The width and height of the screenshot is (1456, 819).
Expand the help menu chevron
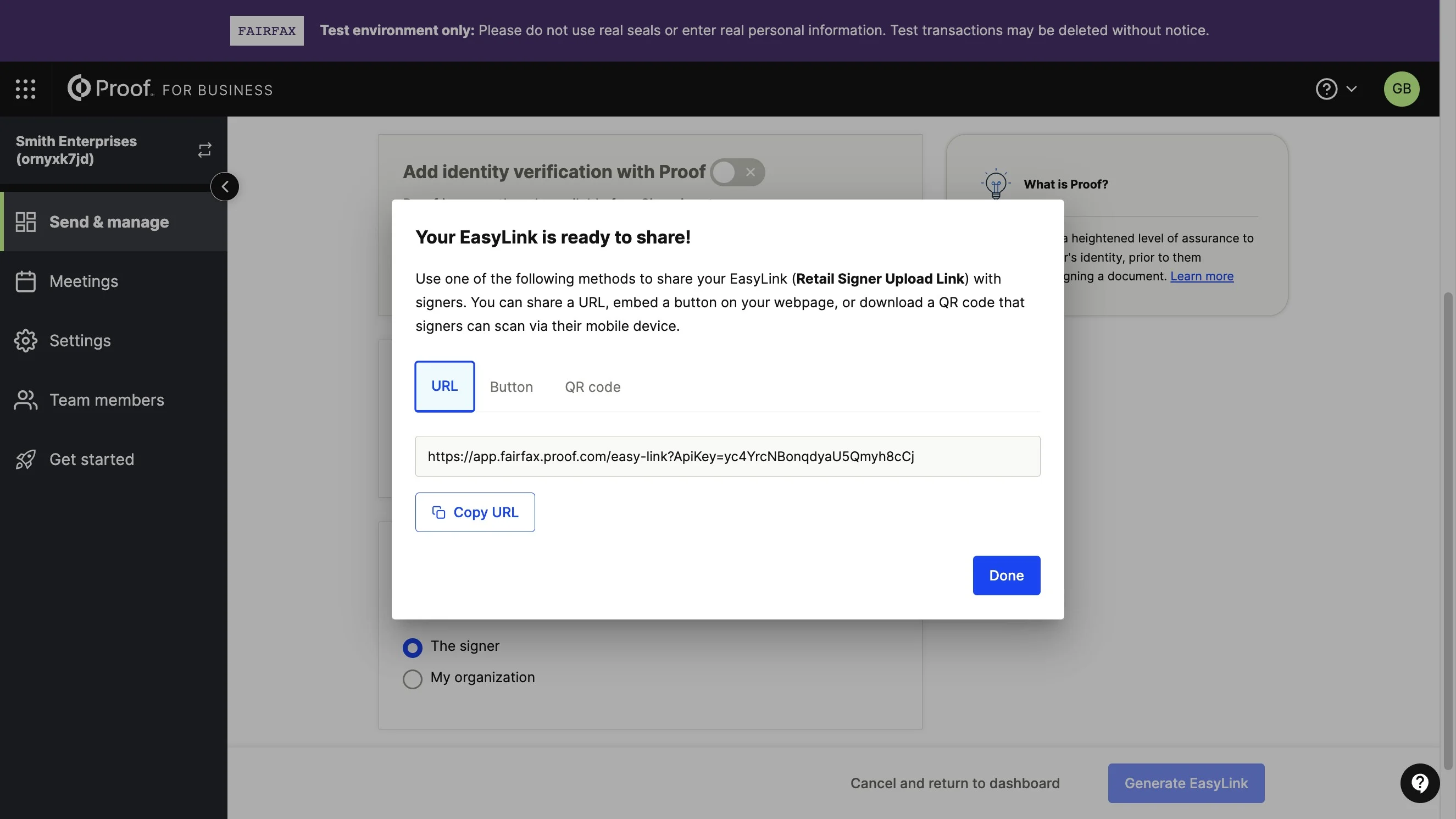pyautogui.click(x=1352, y=89)
